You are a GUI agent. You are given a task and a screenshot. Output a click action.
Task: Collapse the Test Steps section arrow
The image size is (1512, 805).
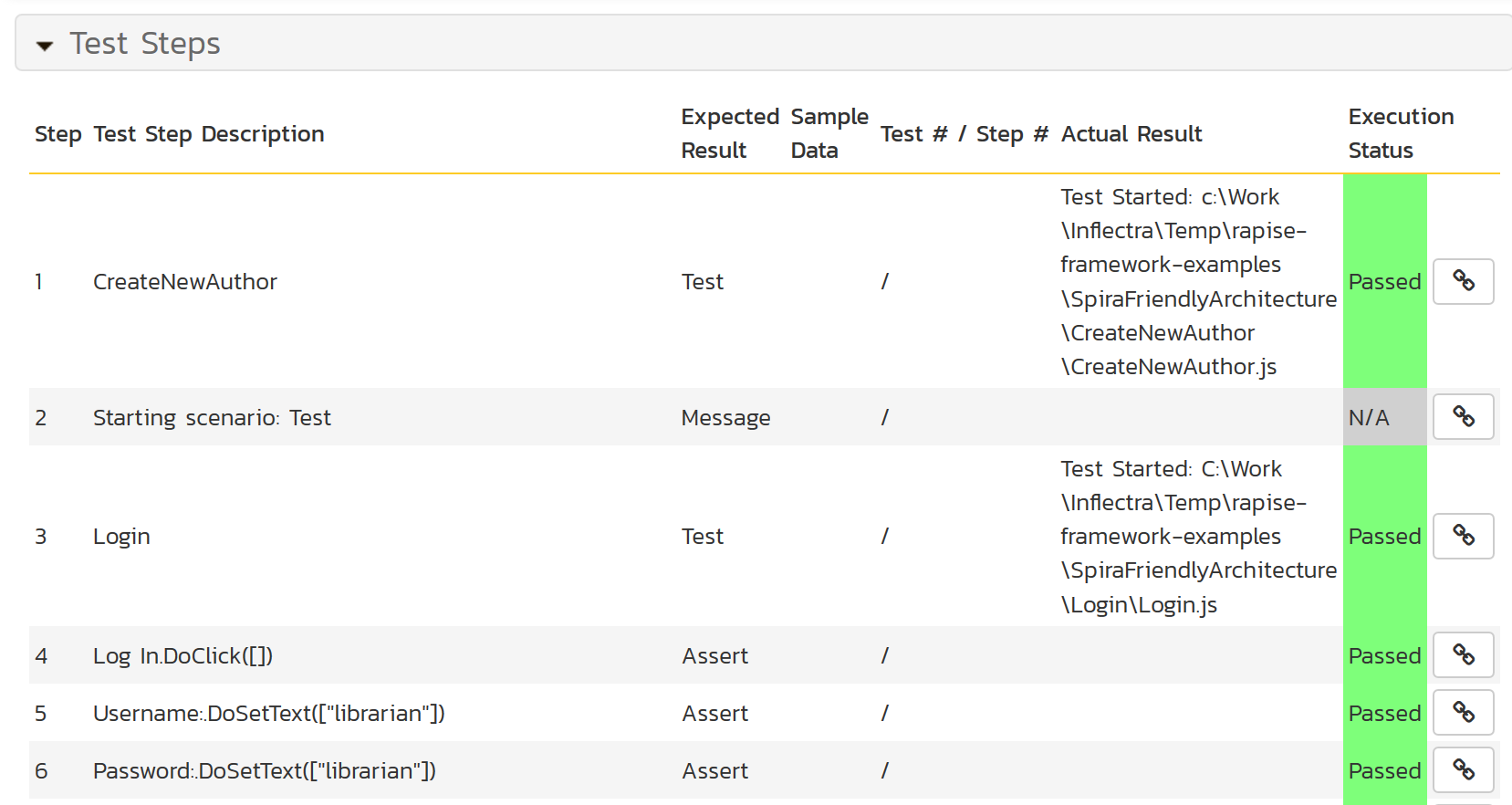coord(45,45)
